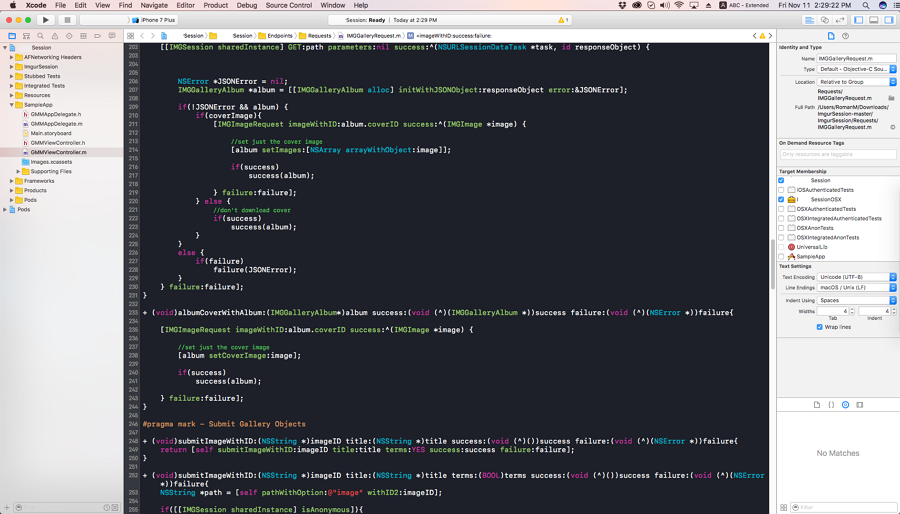Open the Debug navigator tab
Viewport: 900px width, 514px height.
[x=83, y=36]
